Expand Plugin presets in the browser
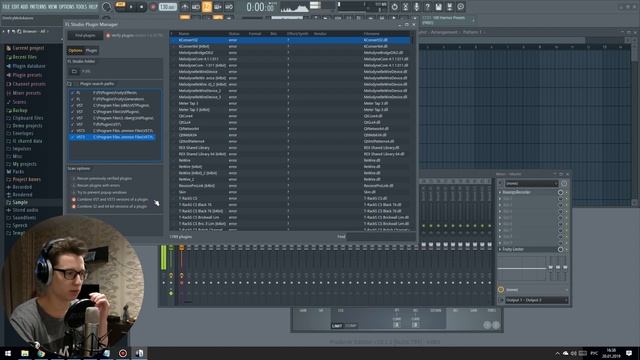 (x=27, y=75)
